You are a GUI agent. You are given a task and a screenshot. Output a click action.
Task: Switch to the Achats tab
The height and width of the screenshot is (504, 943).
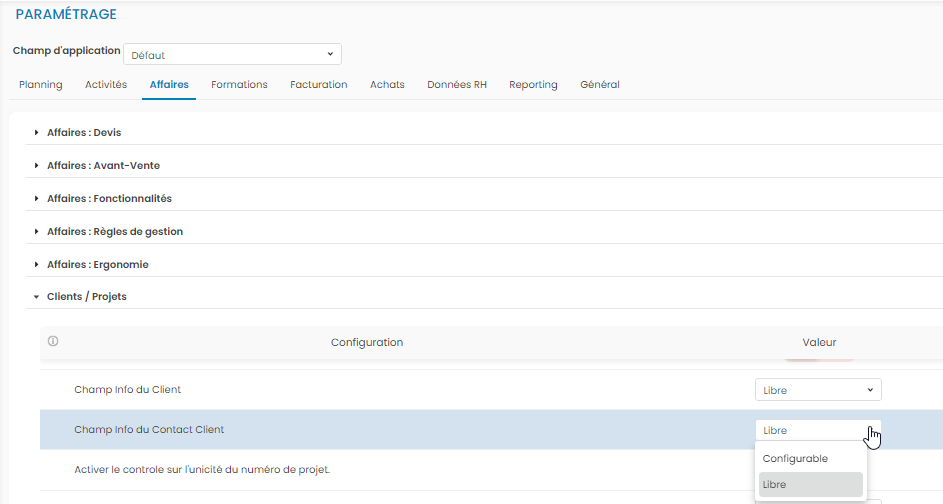pyautogui.click(x=387, y=85)
